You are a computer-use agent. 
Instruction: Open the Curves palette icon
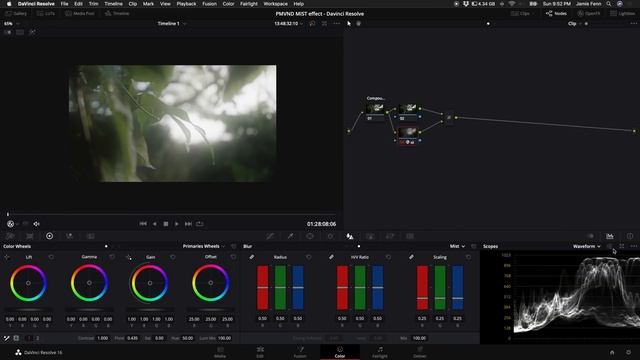pyautogui.click(x=270, y=236)
